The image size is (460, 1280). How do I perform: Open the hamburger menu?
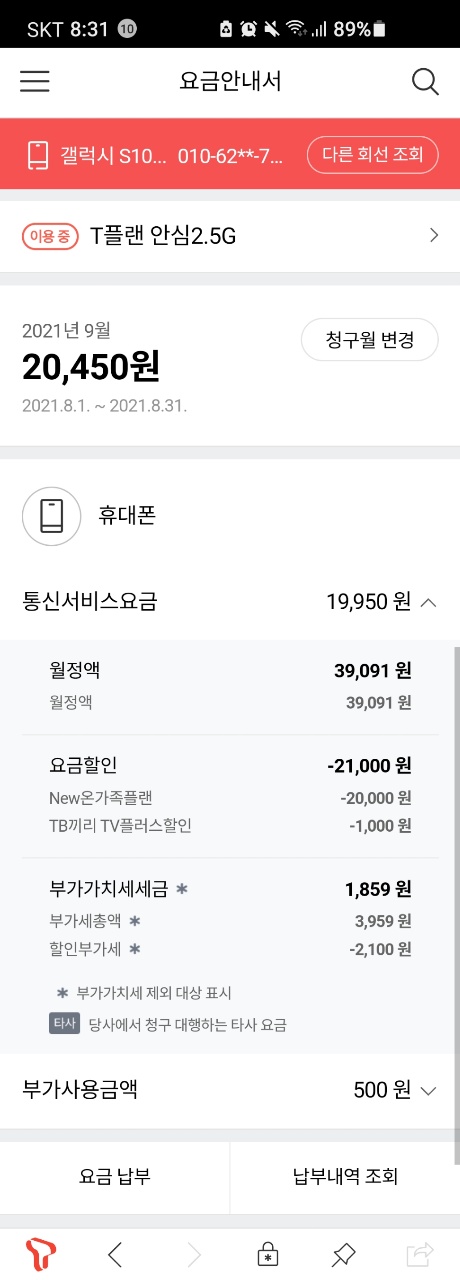point(35,82)
